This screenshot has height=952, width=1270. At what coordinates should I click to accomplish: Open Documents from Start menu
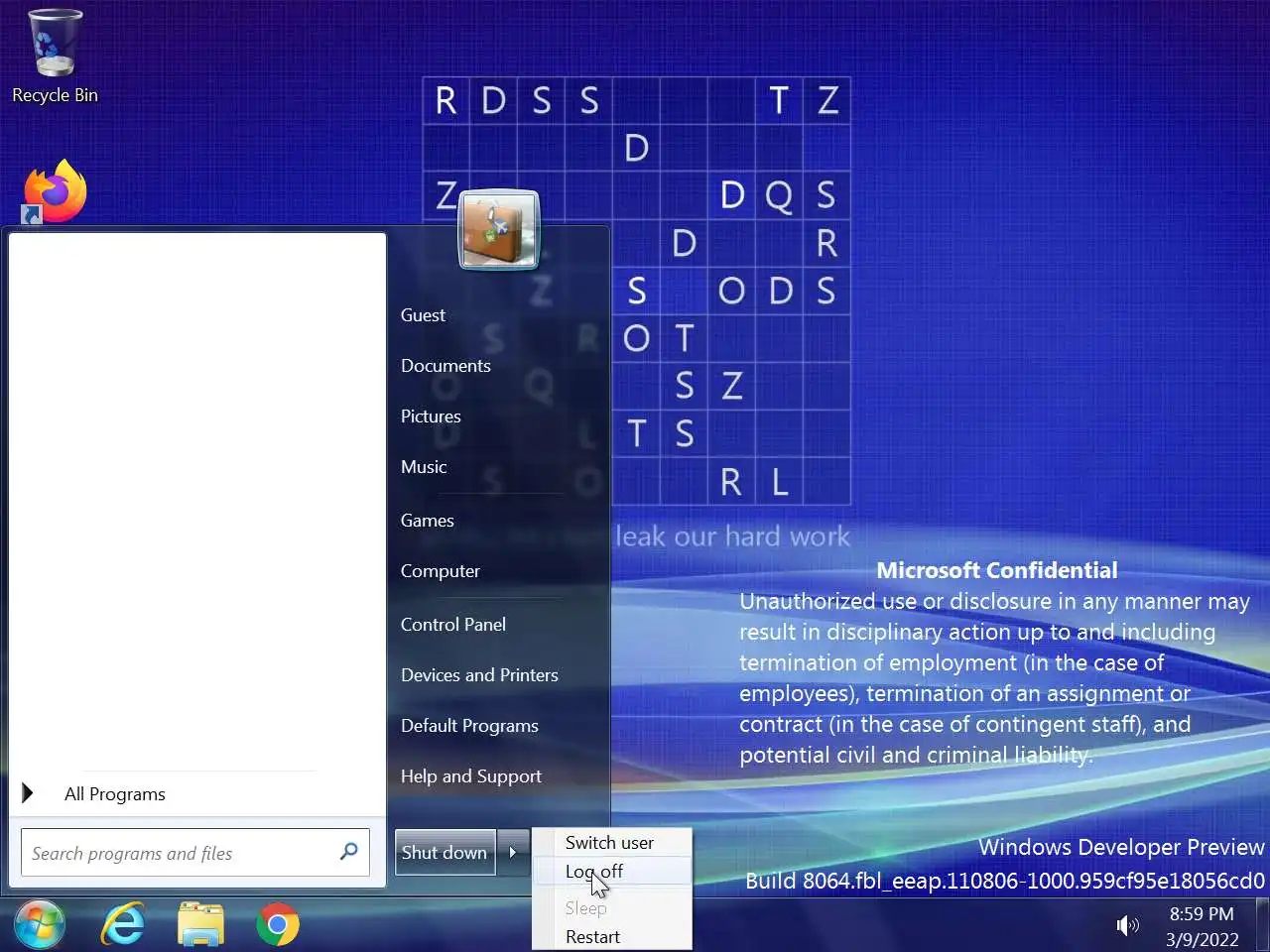point(445,365)
